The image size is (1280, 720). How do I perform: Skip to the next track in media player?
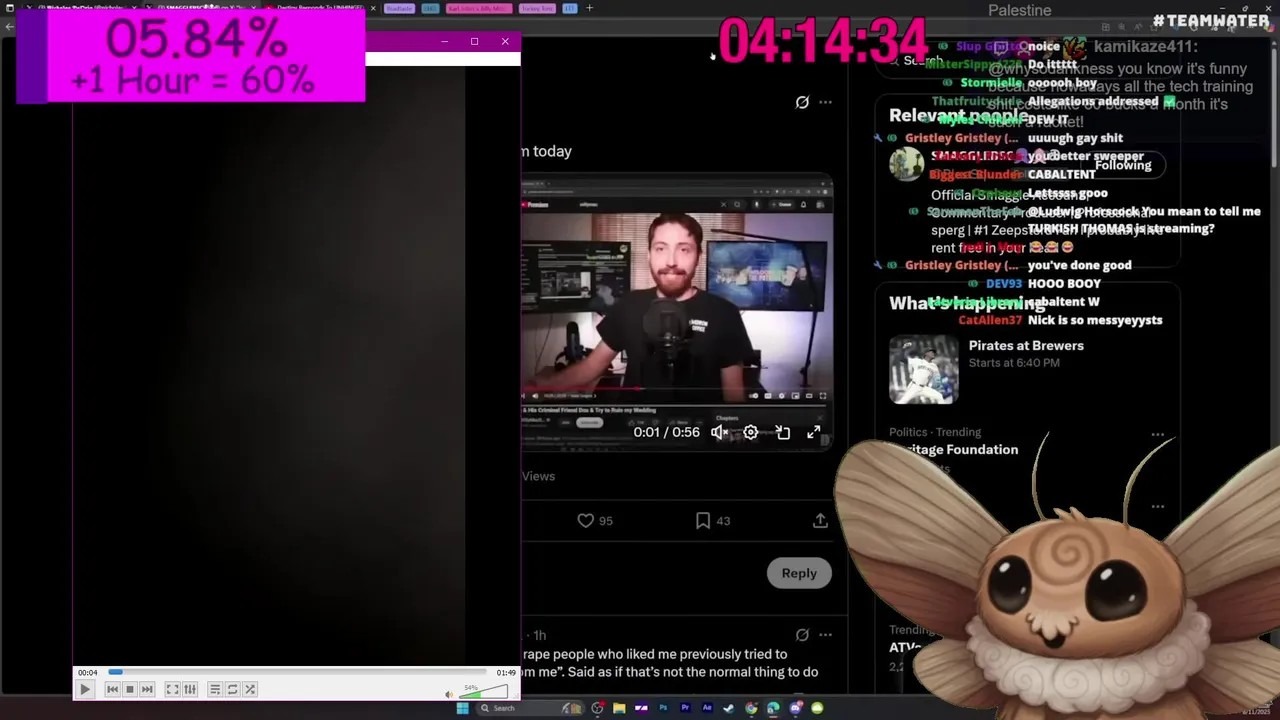pyautogui.click(x=147, y=689)
